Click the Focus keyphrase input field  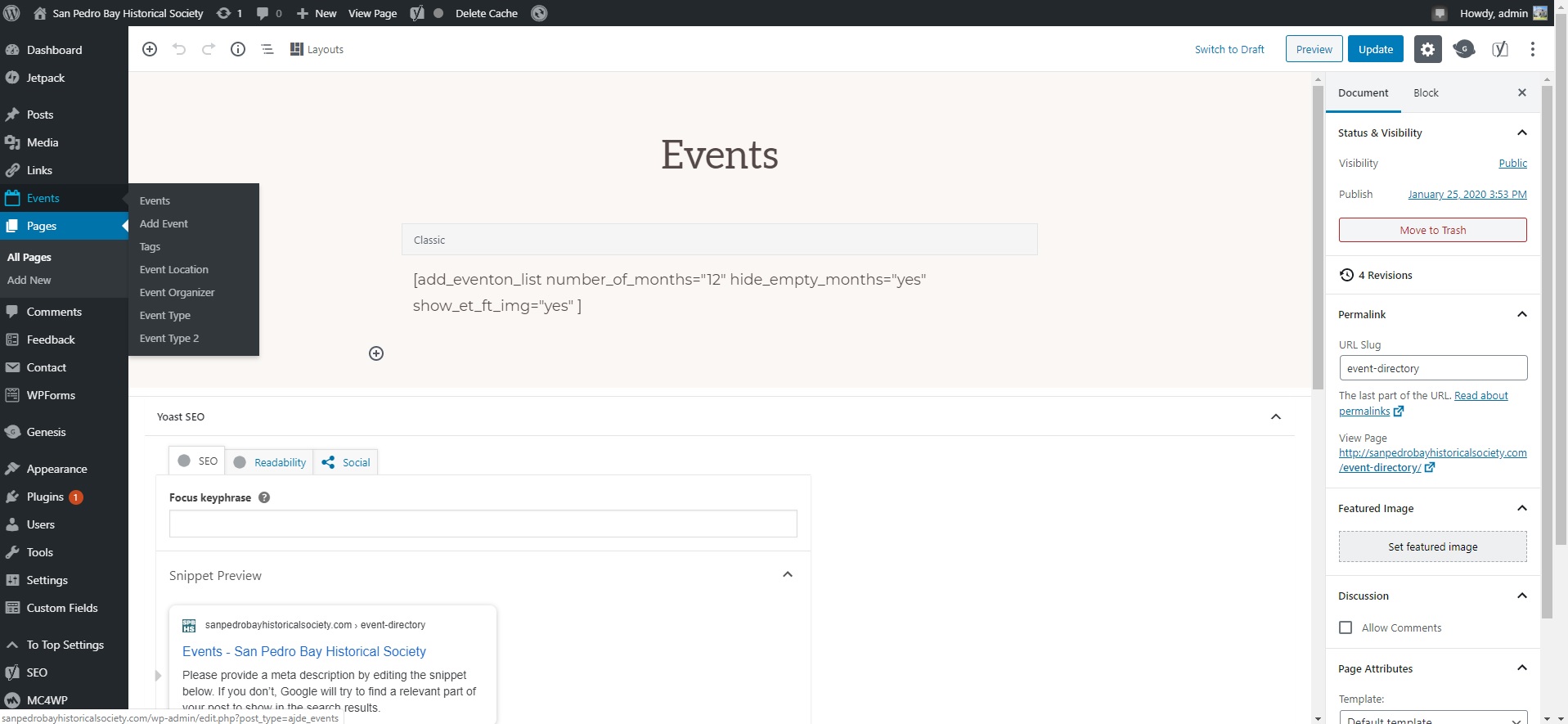pyautogui.click(x=483, y=524)
